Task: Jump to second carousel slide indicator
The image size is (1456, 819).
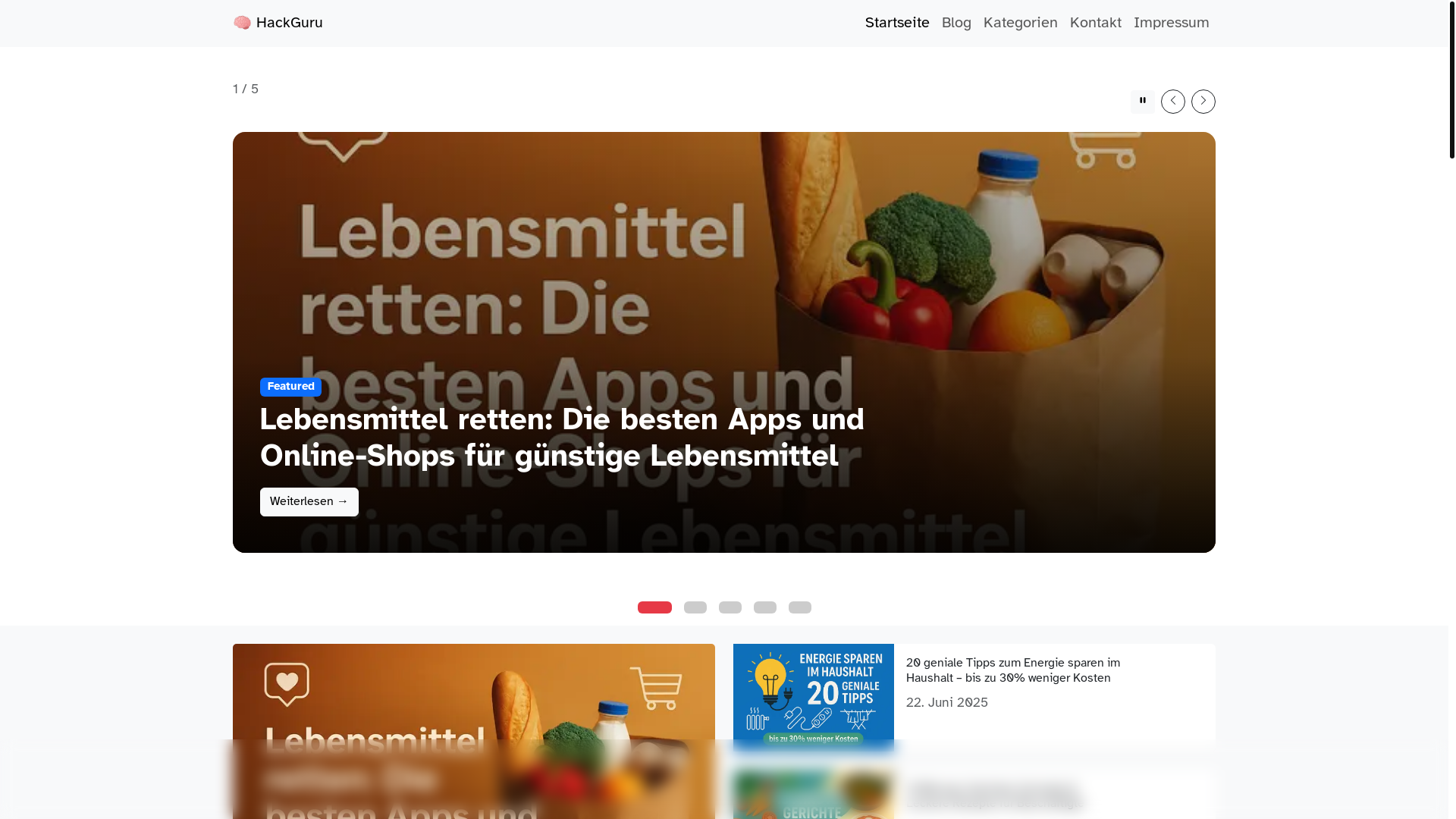Action: click(695, 607)
